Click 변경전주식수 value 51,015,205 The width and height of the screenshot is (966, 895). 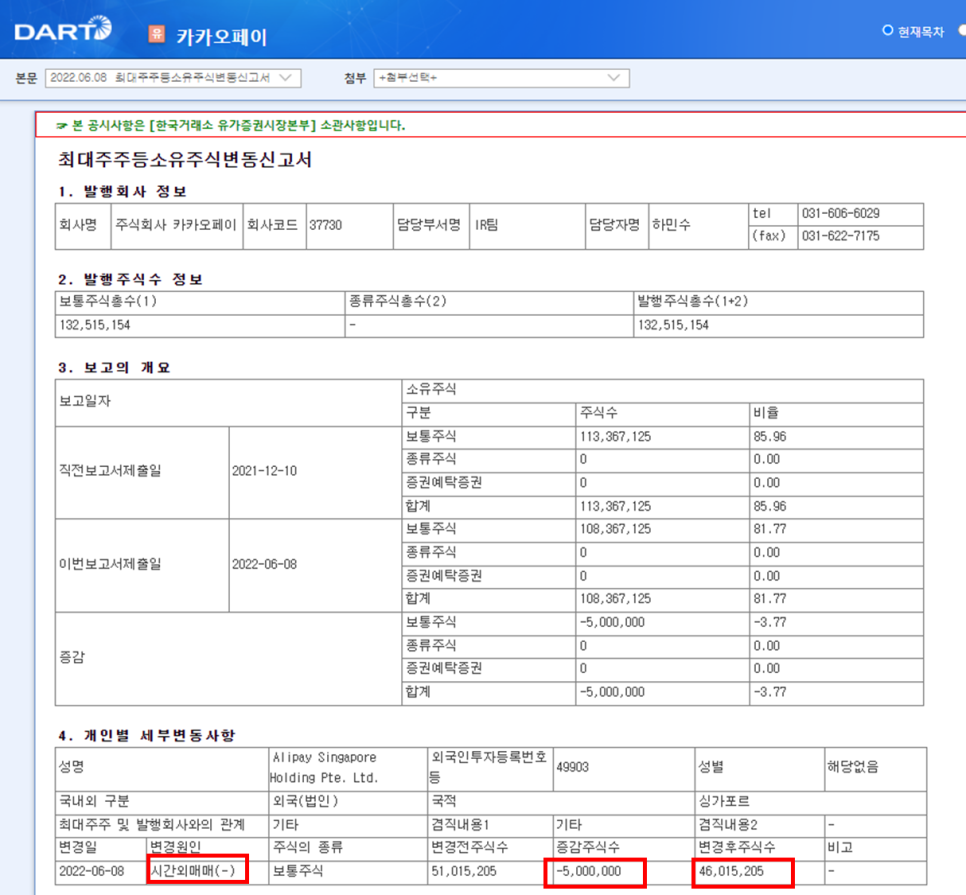[464, 872]
